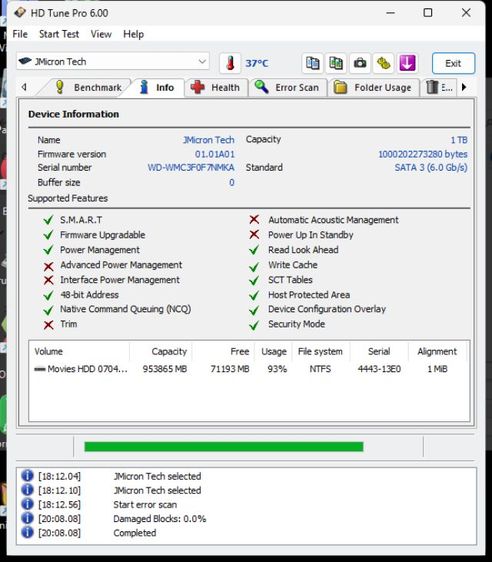Open the options gears icon
The height and width of the screenshot is (562, 492).
[383, 63]
